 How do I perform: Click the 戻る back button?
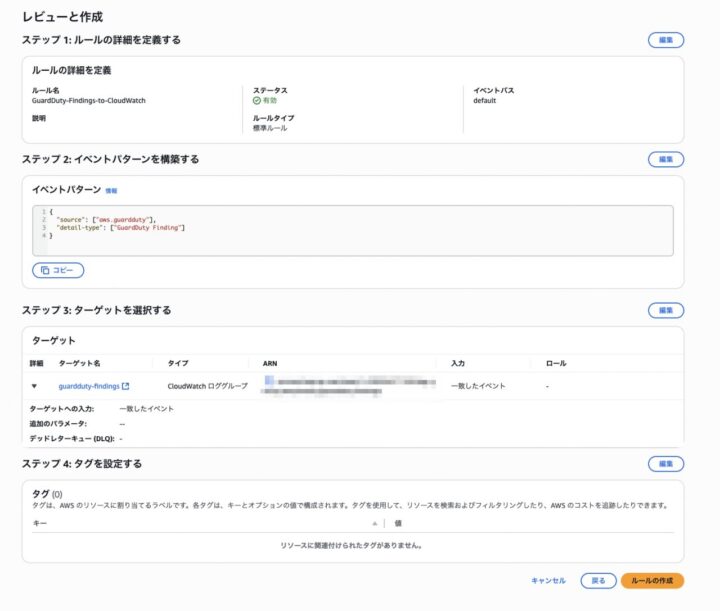598,580
